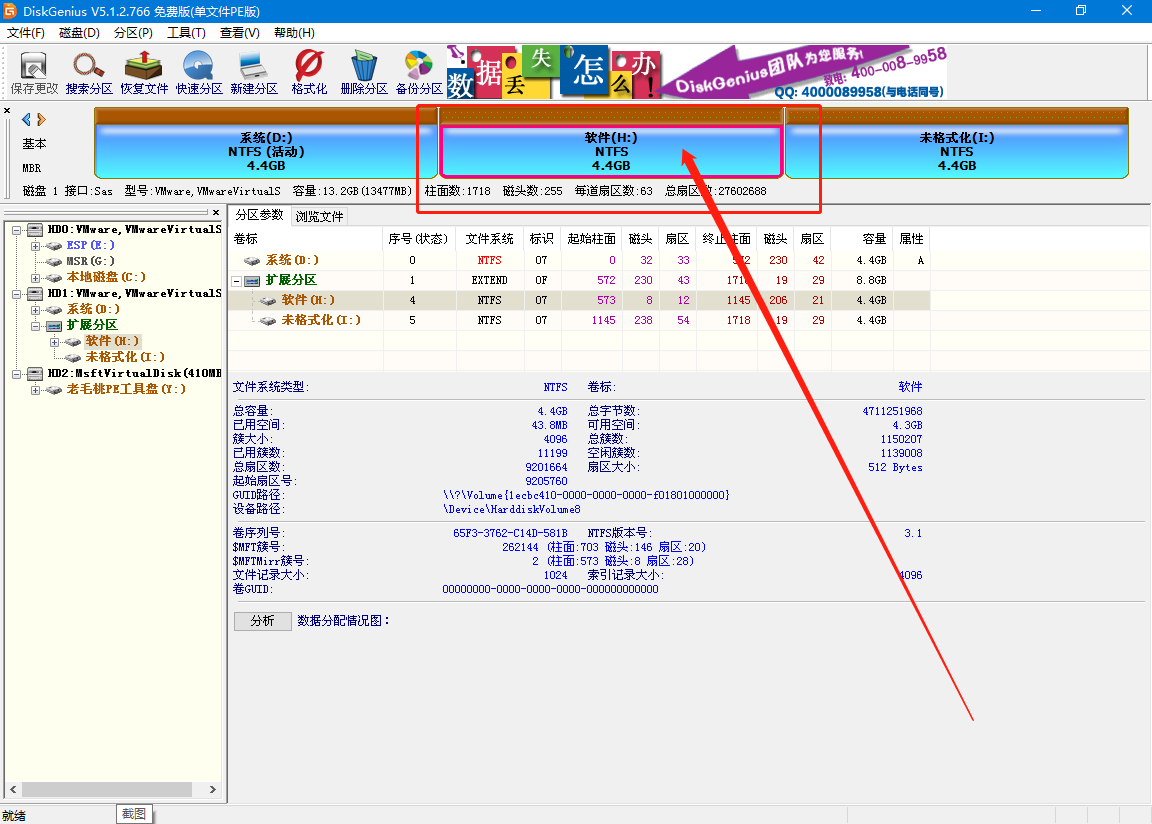Click the drive icon of 系统(D:) in the partition table
Screen dimensions: 1152x824
tap(253, 261)
